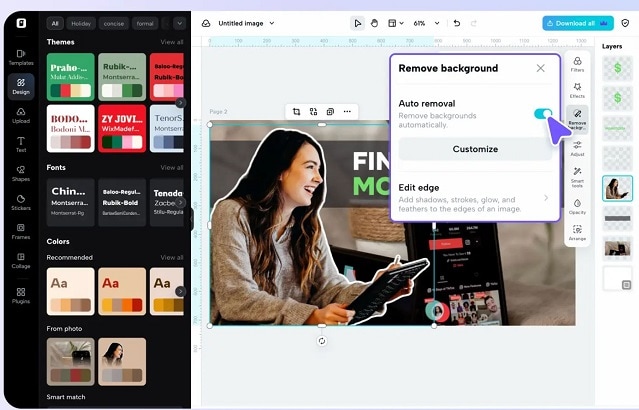639x410 pixels.
Task: Expand the Edit edge options
Action: pyautogui.click(x=546, y=198)
